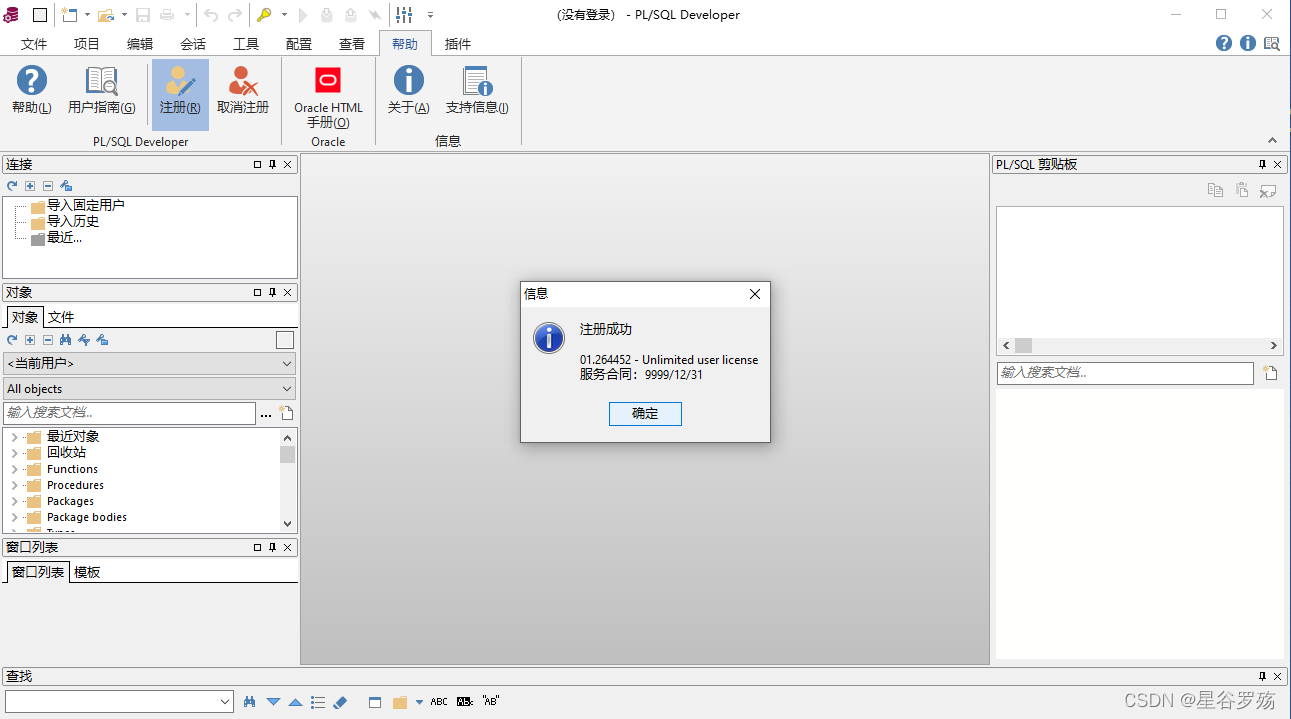Expand the Package bodies tree node
The image size is (1291, 719).
coord(14,517)
